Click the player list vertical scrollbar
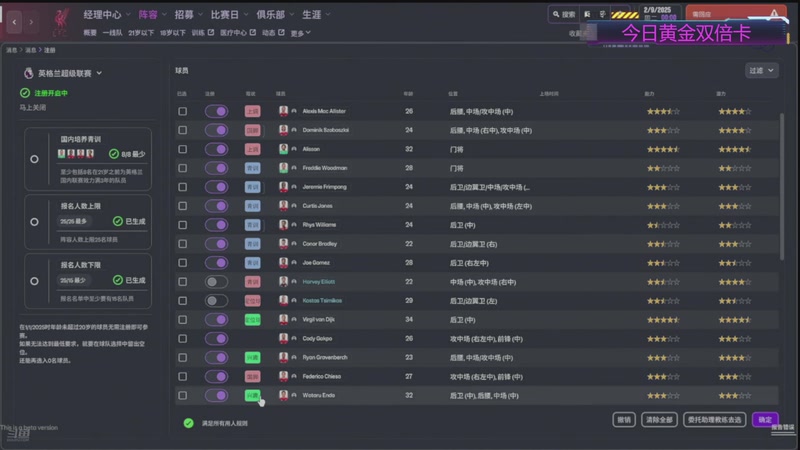800x450 pixels. click(781, 186)
